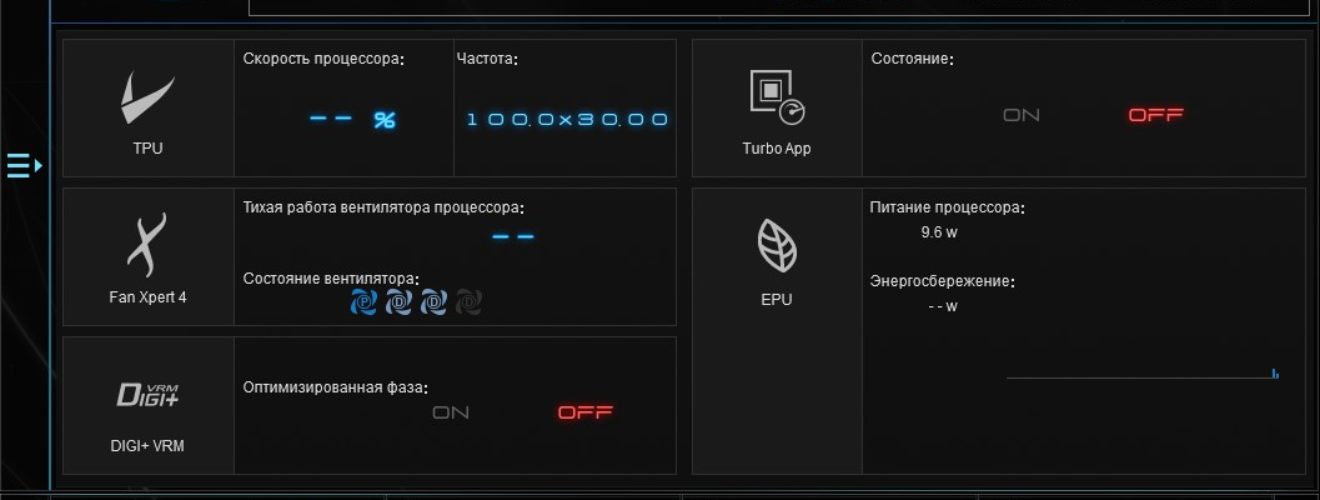Image resolution: width=1320 pixels, height=500 pixels.
Task: Click the 100.0x30.00 frequency readout
Action: (x=567, y=119)
